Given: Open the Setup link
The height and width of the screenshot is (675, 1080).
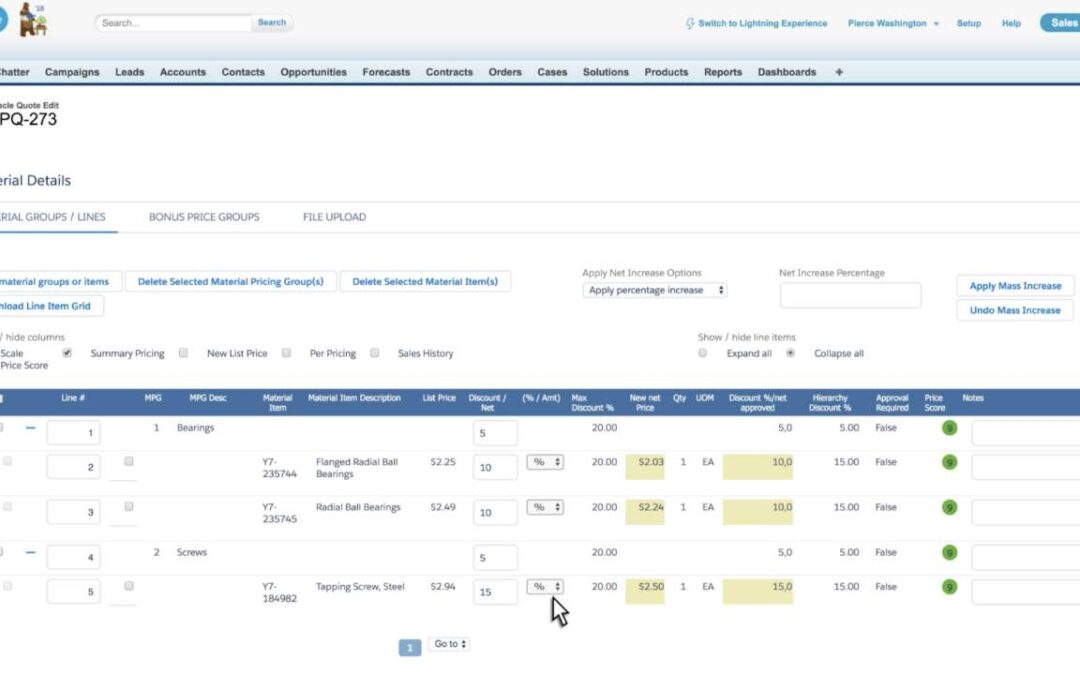Looking at the screenshot, I should tap(968, 23).
